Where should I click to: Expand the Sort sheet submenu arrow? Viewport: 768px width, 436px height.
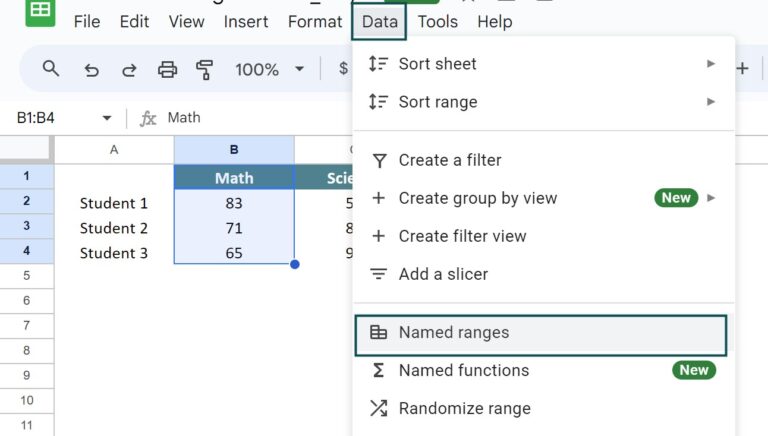point(711,64)
